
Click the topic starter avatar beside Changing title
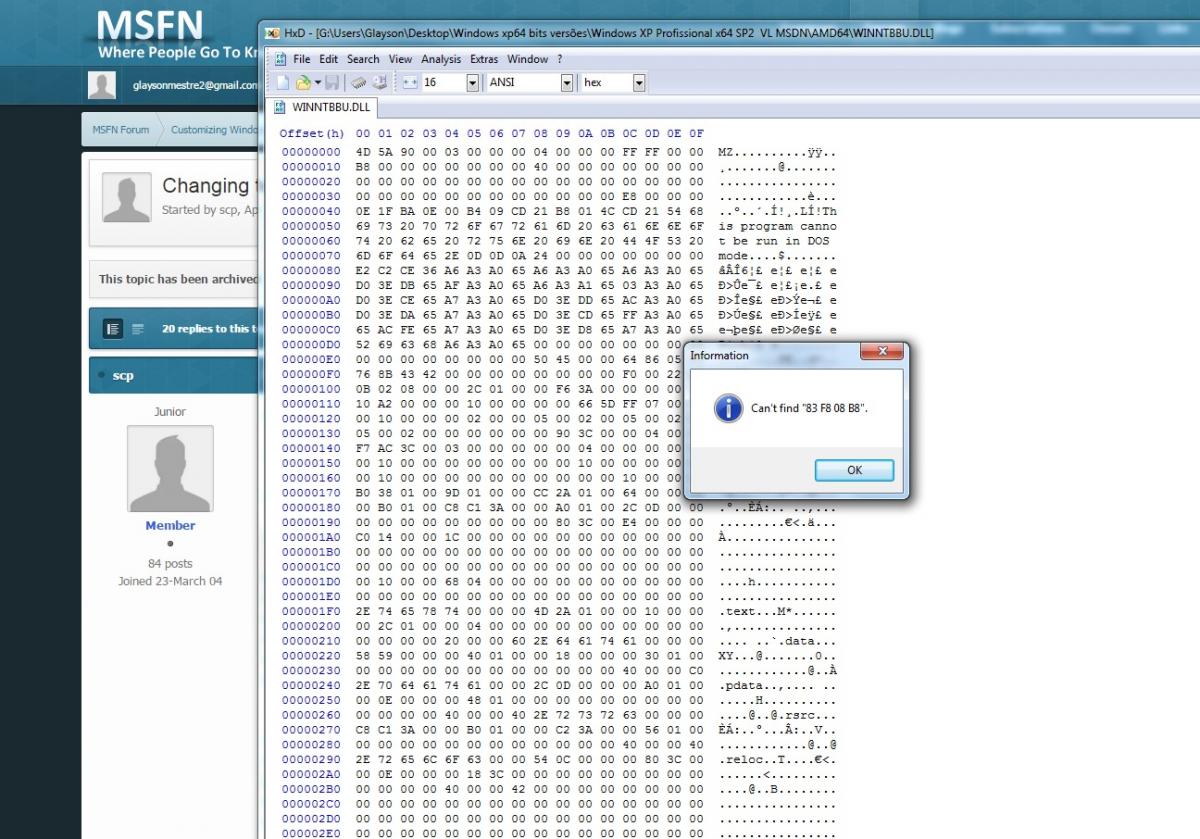click(127, 197)
